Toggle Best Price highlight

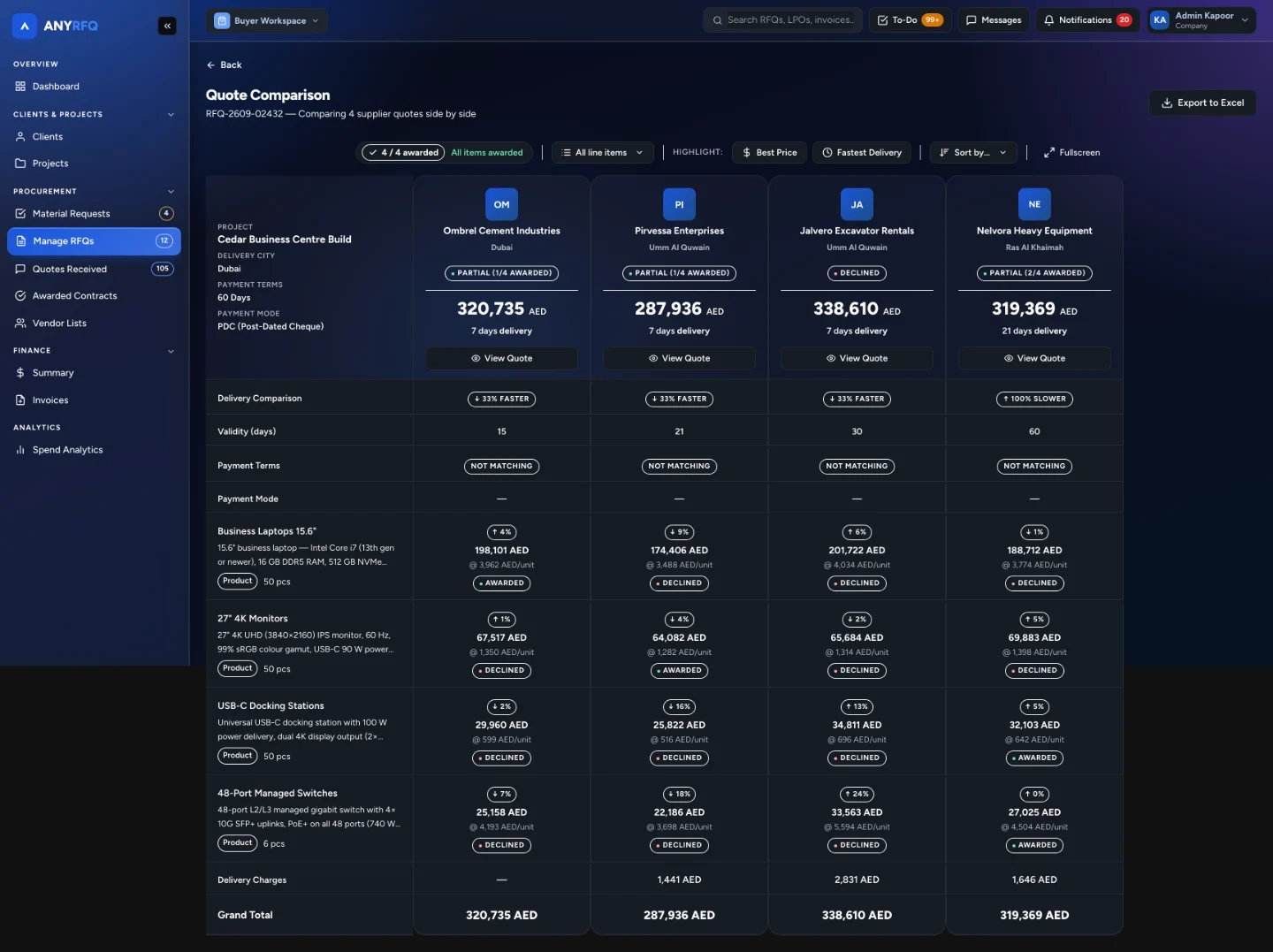(769, 153)
